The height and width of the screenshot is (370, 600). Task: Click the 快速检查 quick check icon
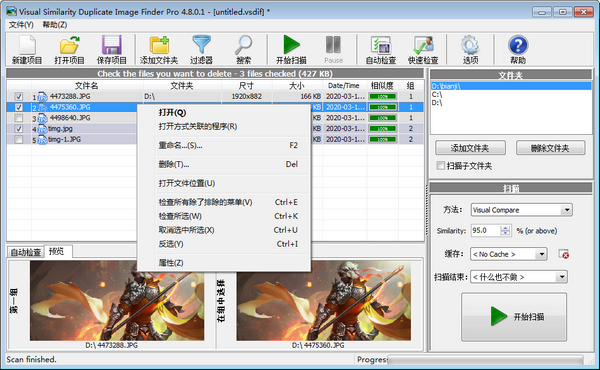click(x=423, y=46)
